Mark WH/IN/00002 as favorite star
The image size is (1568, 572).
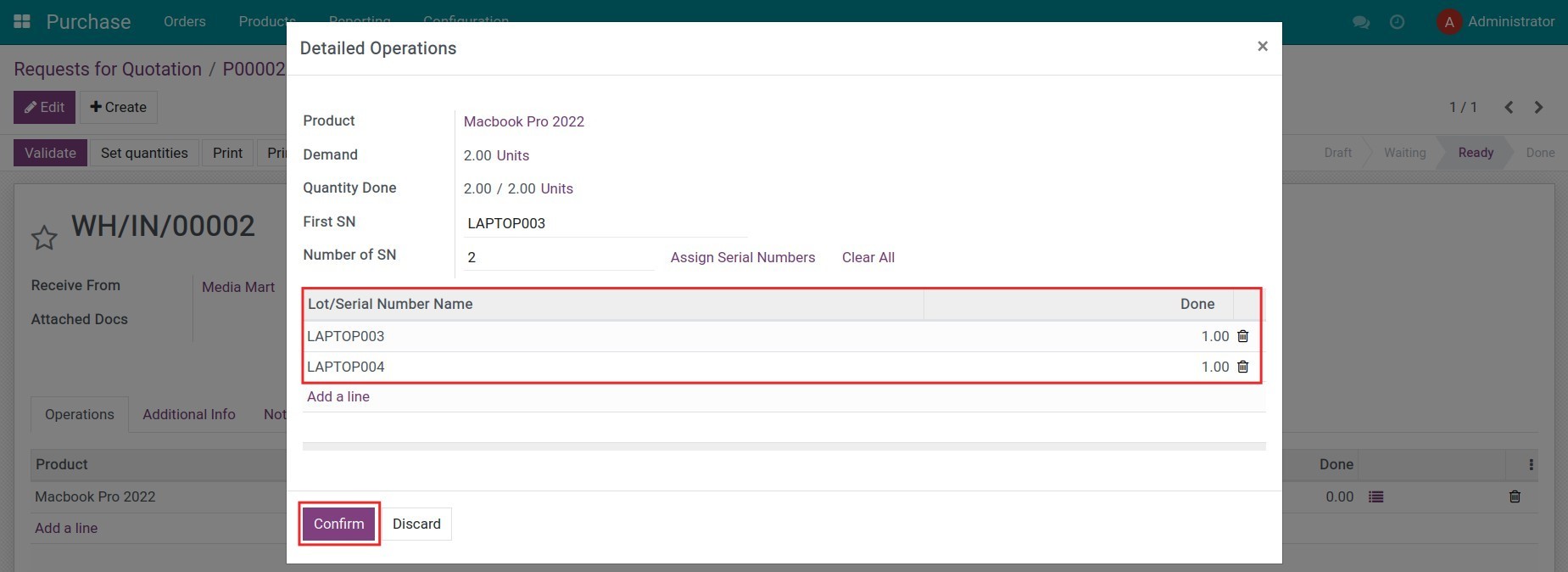tap(44, 238)
